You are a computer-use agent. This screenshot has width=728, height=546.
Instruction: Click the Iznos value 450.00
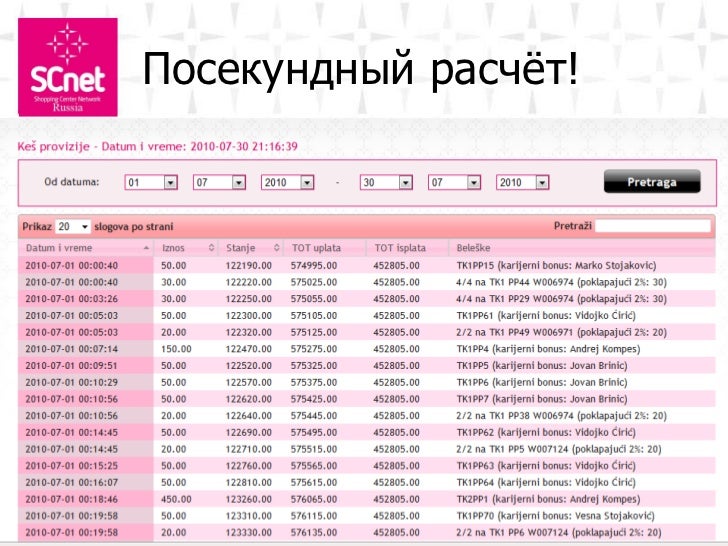(x=176, y=499)
